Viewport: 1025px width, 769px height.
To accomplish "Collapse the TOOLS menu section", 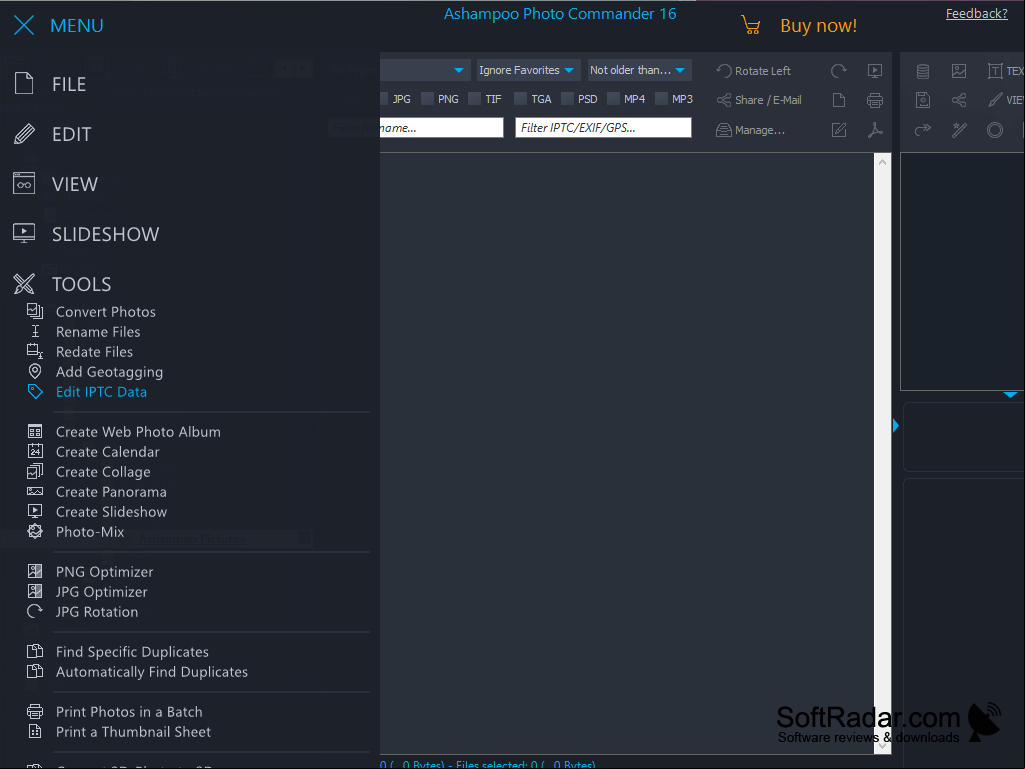I will pos(81,284).
